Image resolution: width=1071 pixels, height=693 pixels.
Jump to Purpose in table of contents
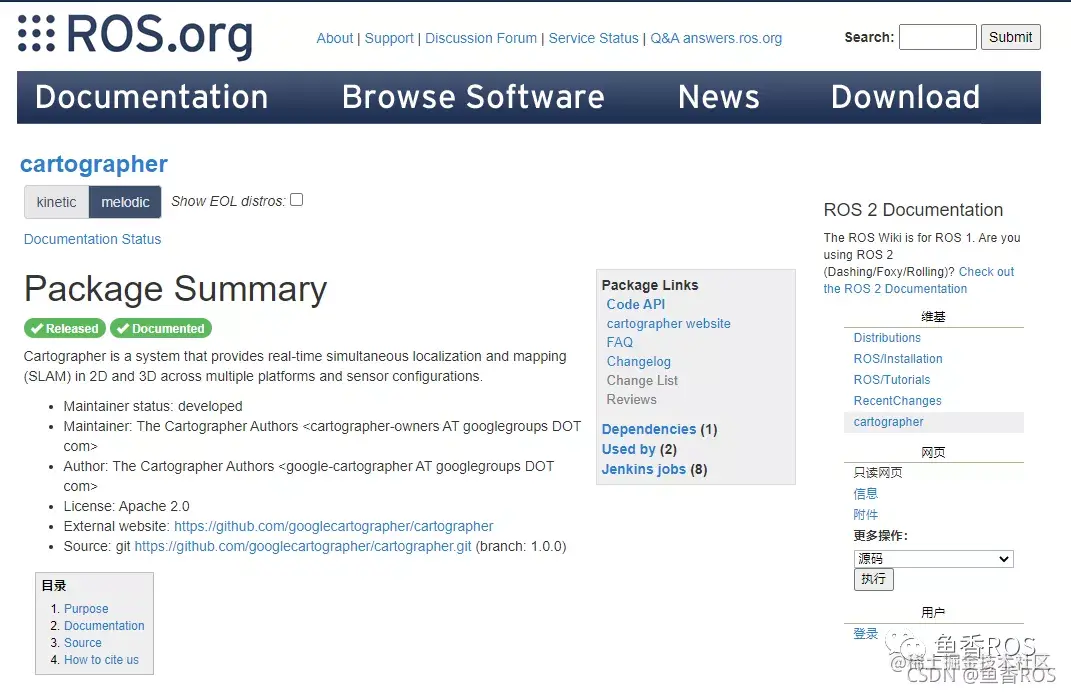[x=86, y=608]
